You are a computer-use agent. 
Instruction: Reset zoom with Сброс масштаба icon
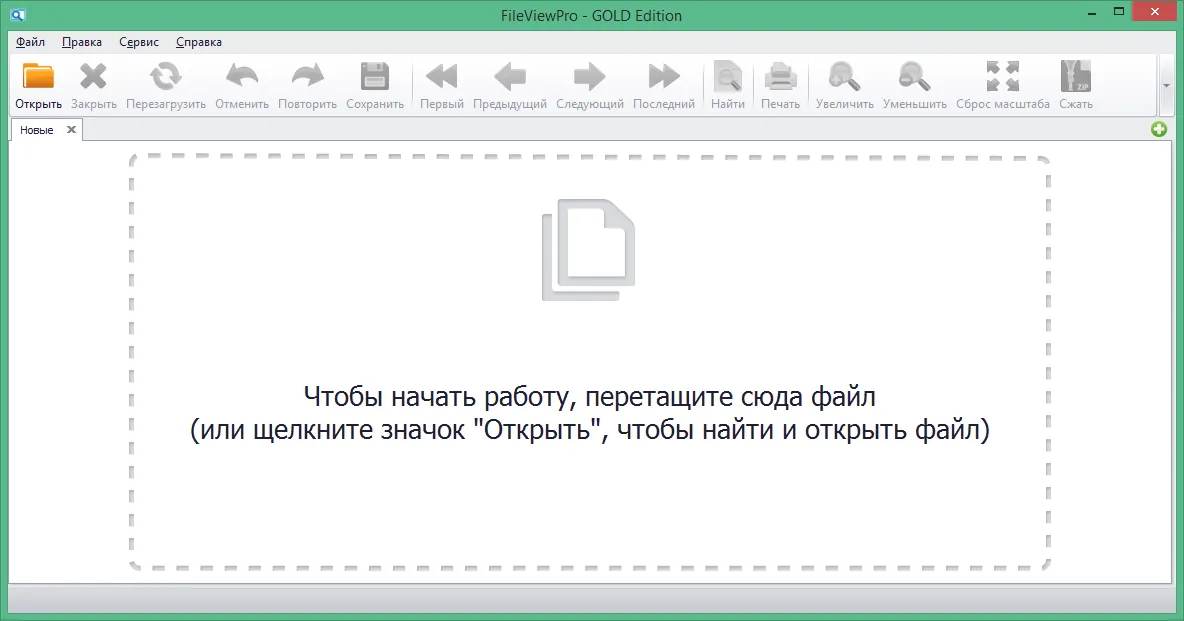click(x=1003, y=77)
